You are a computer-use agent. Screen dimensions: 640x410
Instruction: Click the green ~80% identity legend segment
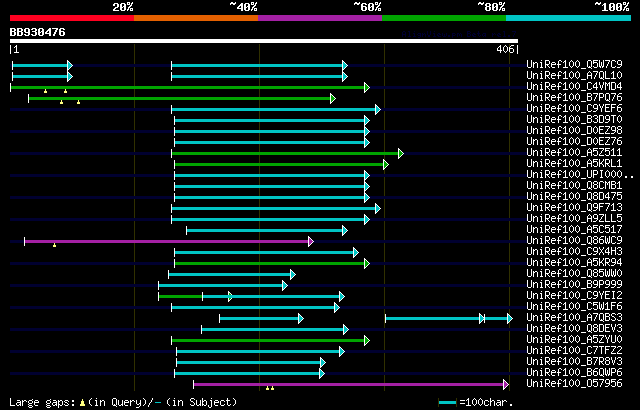[x=444, y=18]
